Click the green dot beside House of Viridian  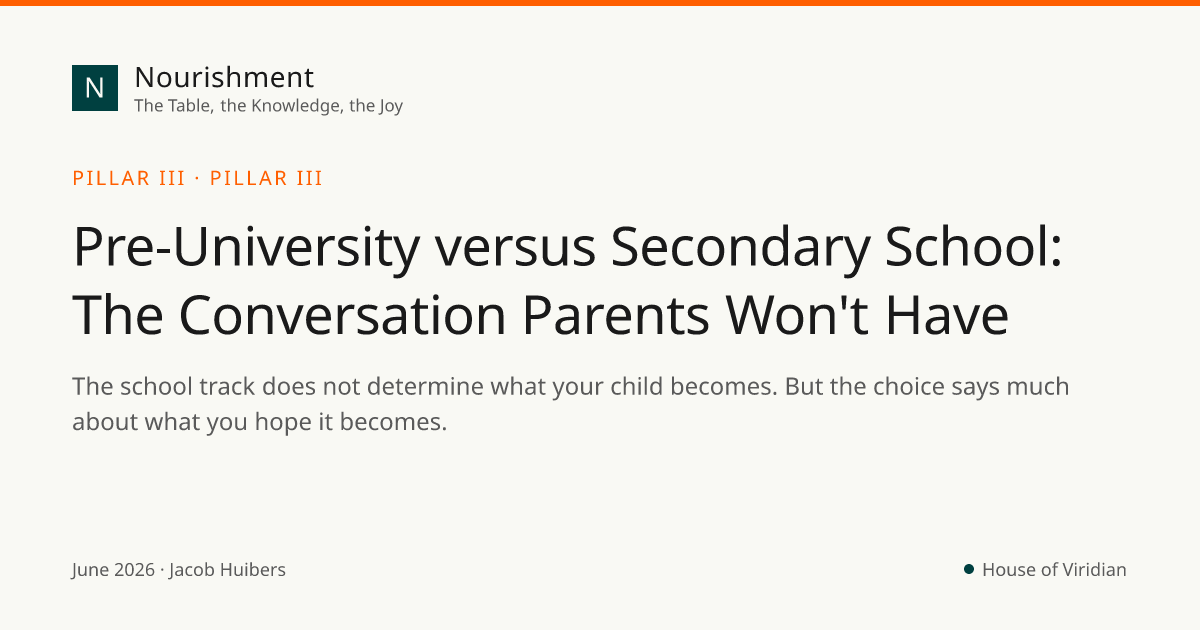pyautogui.click(x=969, y=570)
